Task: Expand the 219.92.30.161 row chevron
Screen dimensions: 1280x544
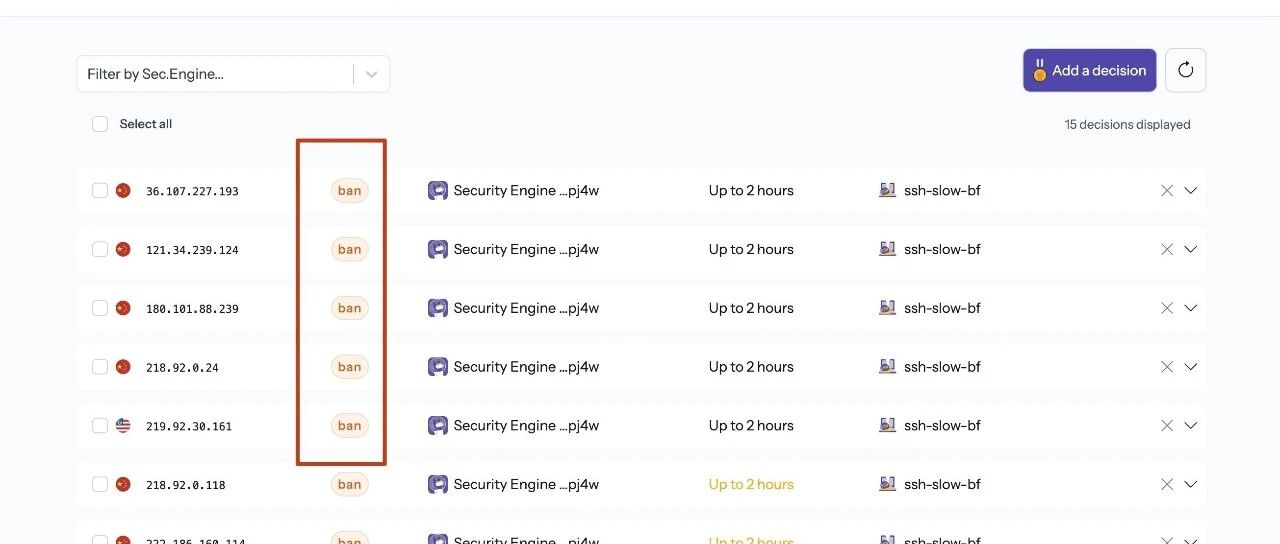Action: click(1190, 425)
